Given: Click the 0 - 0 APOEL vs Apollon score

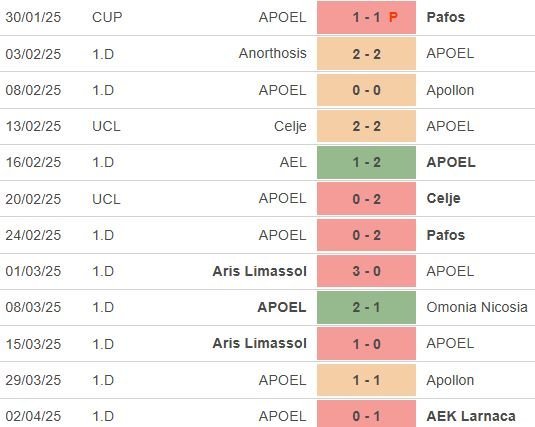Looking at the screenshot, I should [x=366, y=90].
